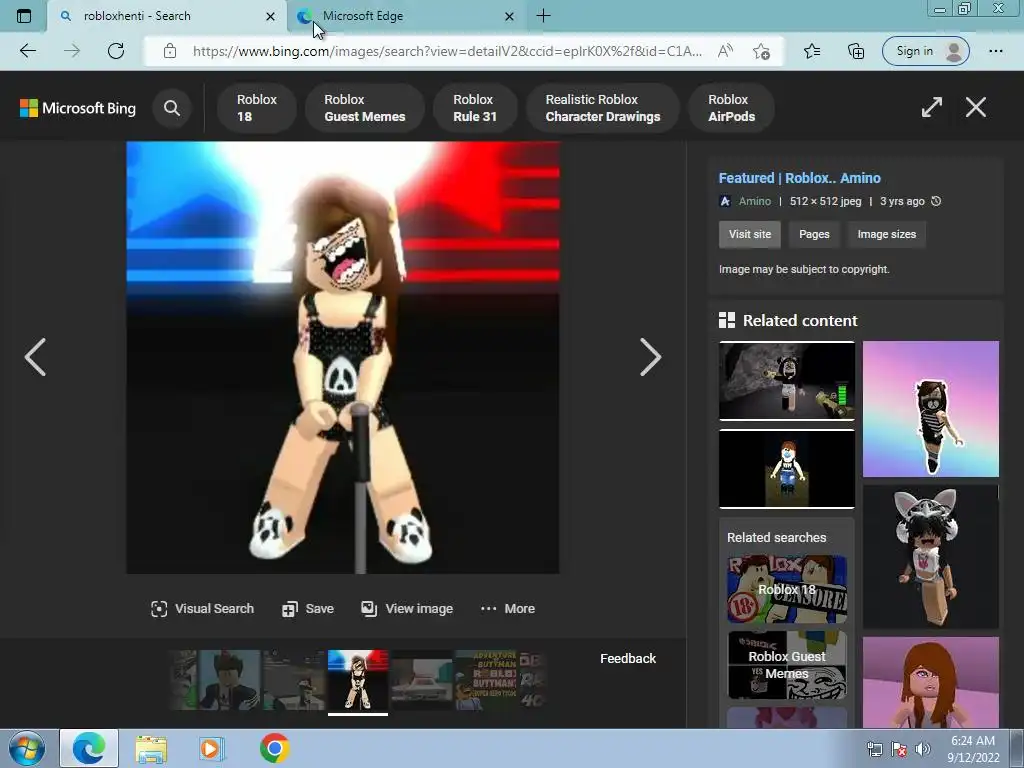Open Edge Settings and more menu
The height and width of the screenshot is (768, 1024).
click(995, 51)
